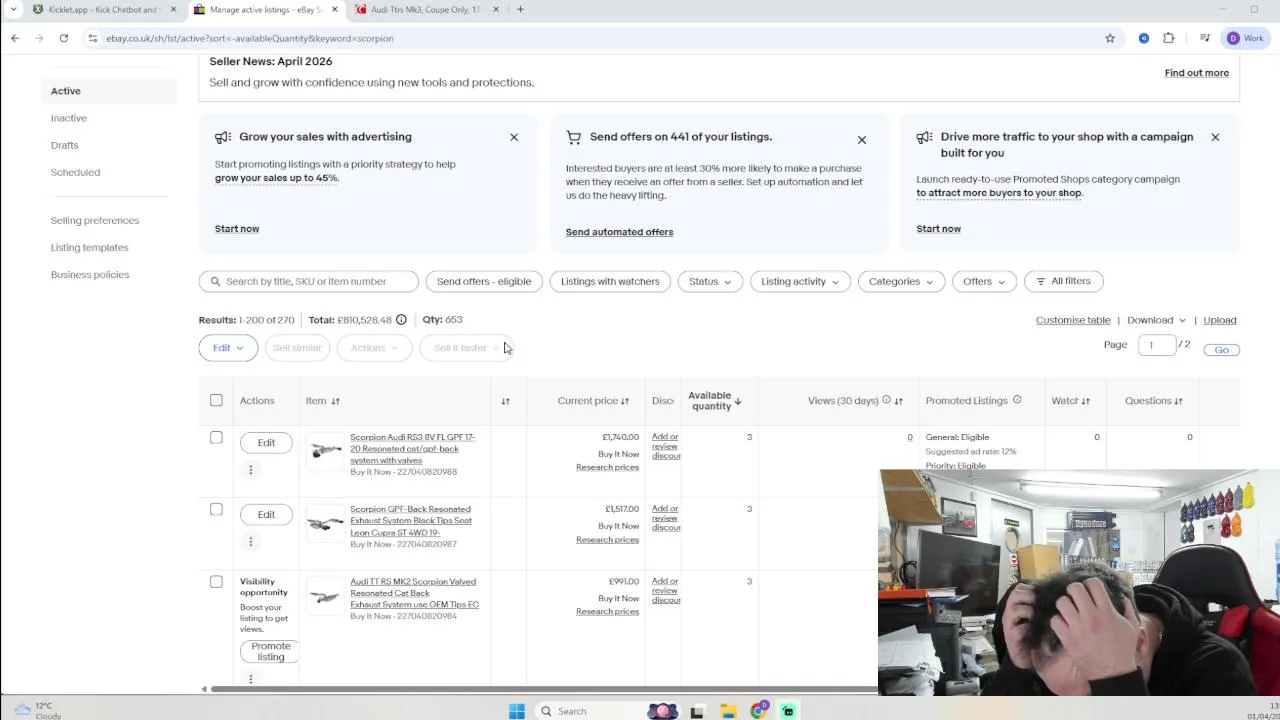Open Scorpion GPF-Back listing thumbnail
The image size is (1280, 720).
click(x=325, y=525)
